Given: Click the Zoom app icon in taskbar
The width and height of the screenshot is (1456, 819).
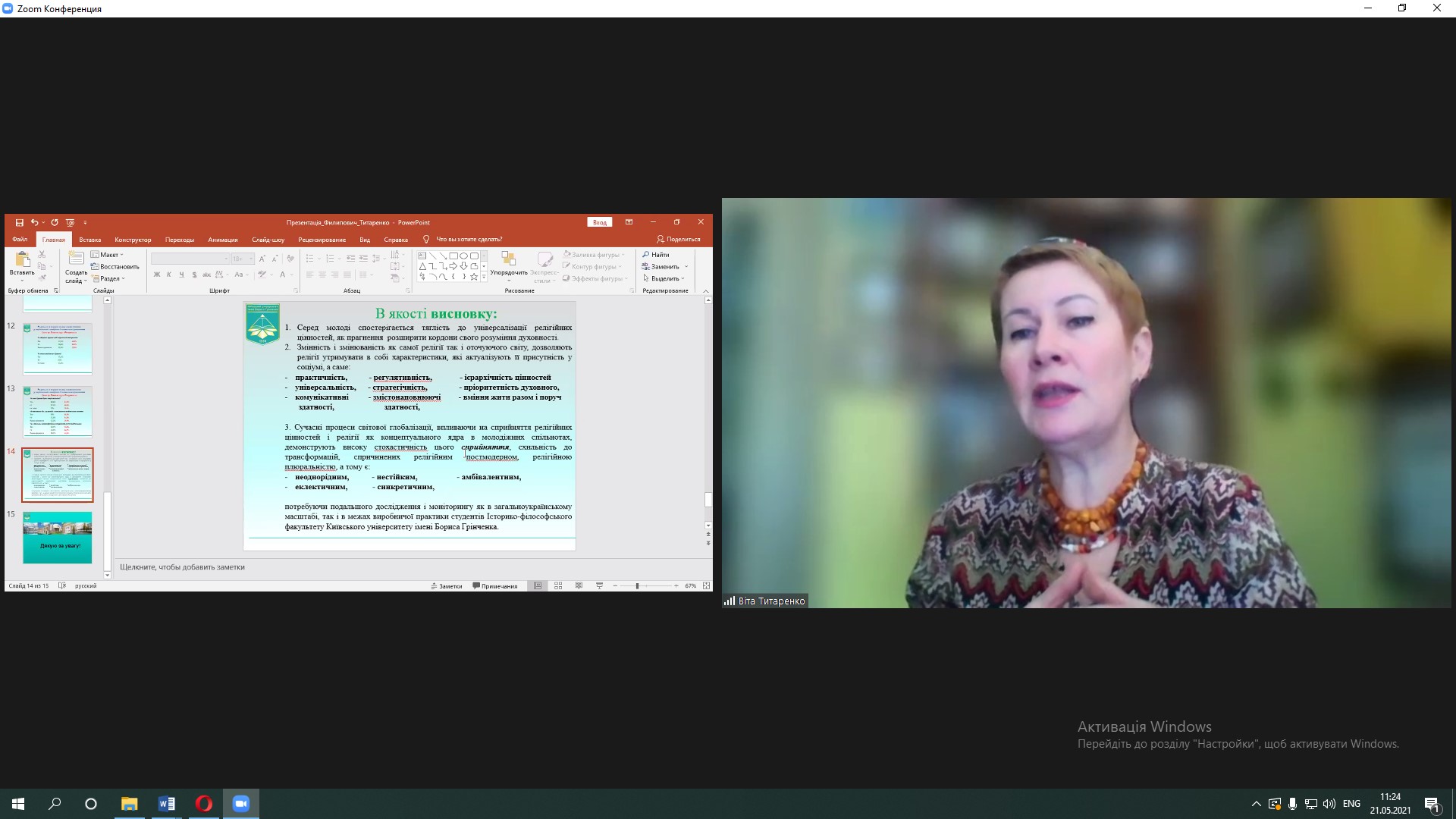Looking at the screenshot, I should click(x=241, y=804).
